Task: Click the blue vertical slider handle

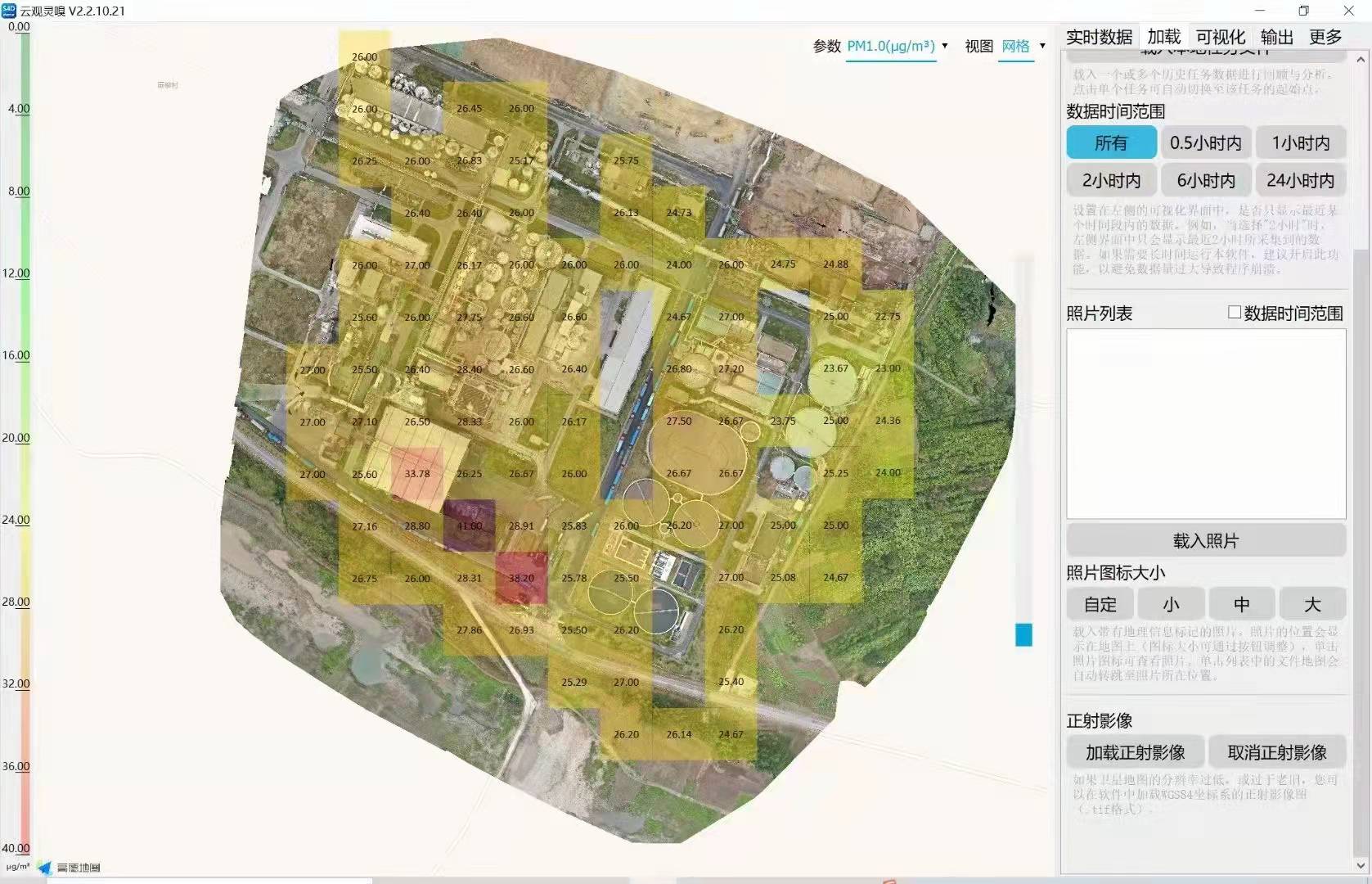Action: (1023, 634)
